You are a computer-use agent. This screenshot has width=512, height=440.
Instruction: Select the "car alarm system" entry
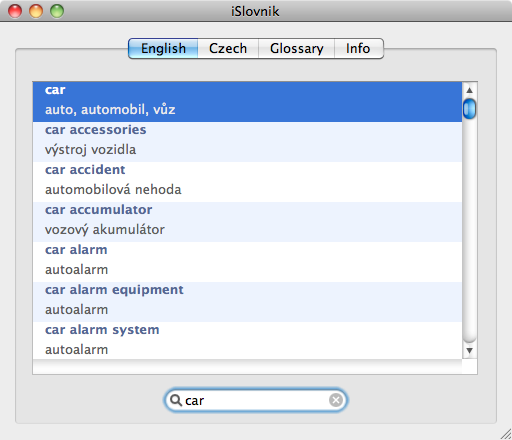pyautogui.click(x=247, y=340)
